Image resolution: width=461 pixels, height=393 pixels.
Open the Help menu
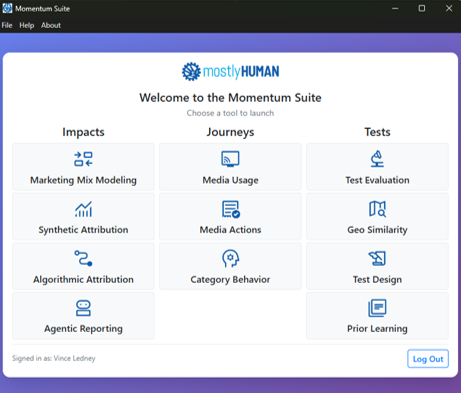pyautogui.click(x=27, y=25)
